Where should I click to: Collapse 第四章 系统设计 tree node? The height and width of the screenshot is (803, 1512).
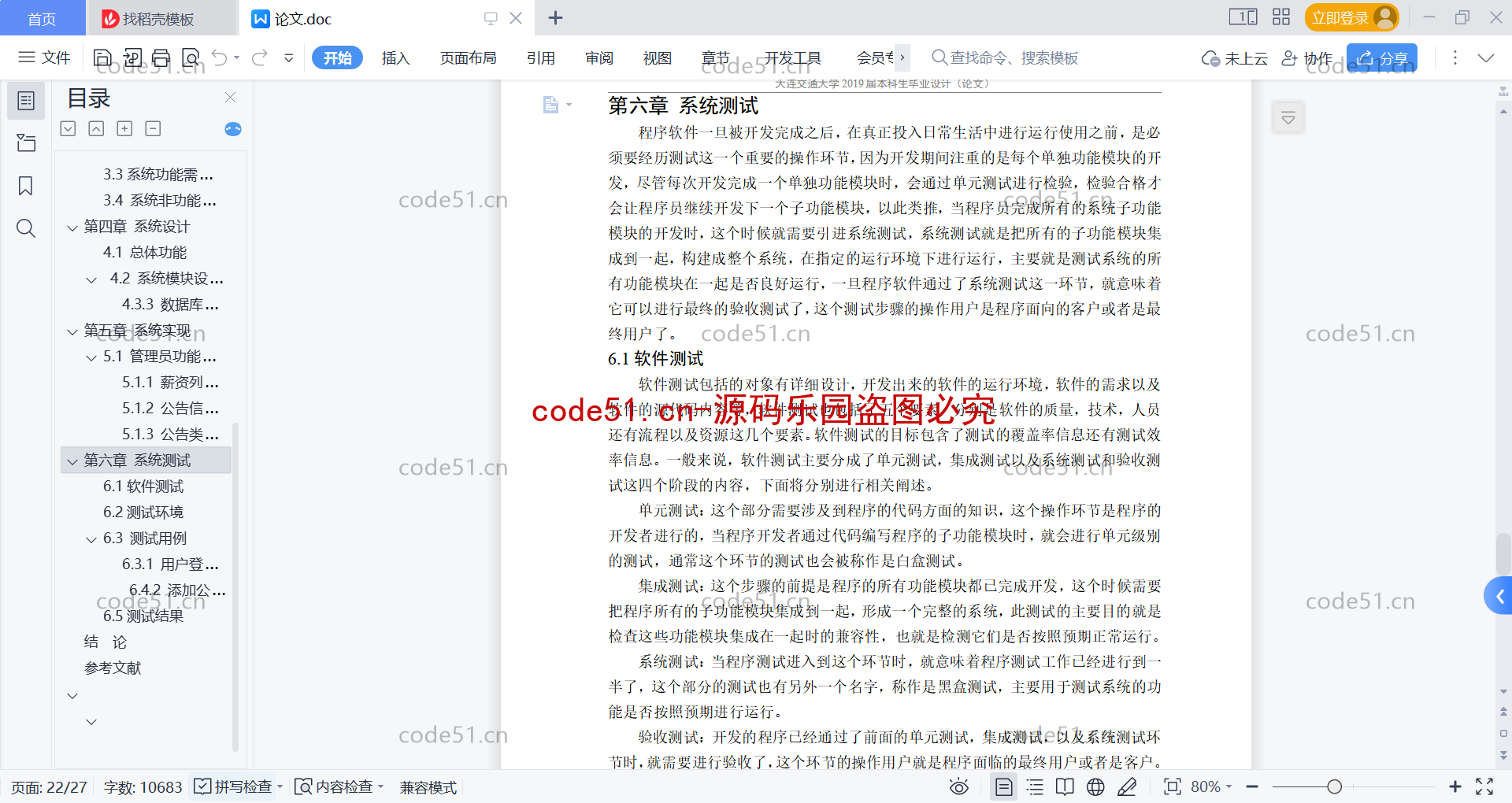tap(72, 228)
